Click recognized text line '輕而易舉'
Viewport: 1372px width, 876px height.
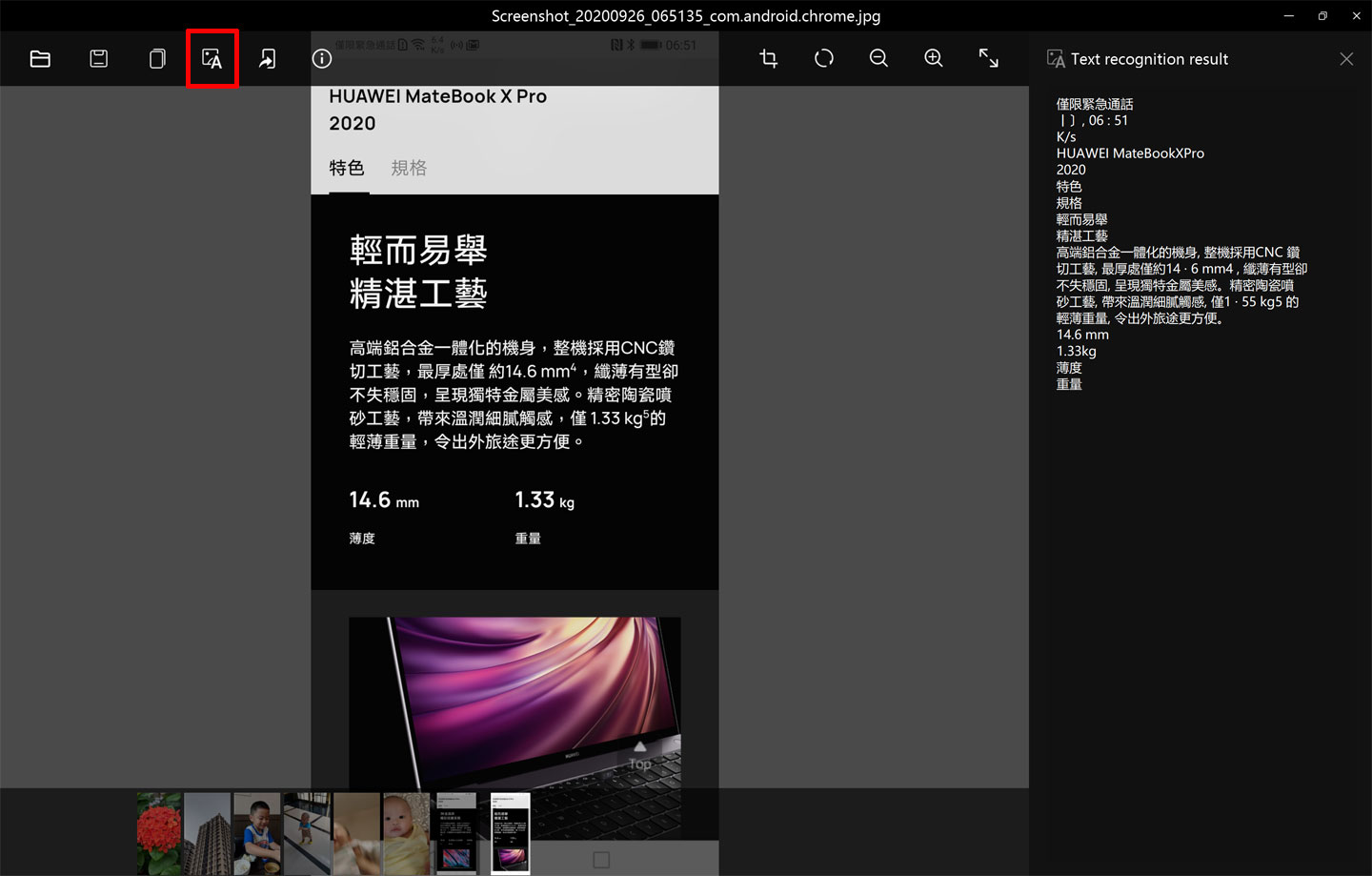[x=1081, y=219]
